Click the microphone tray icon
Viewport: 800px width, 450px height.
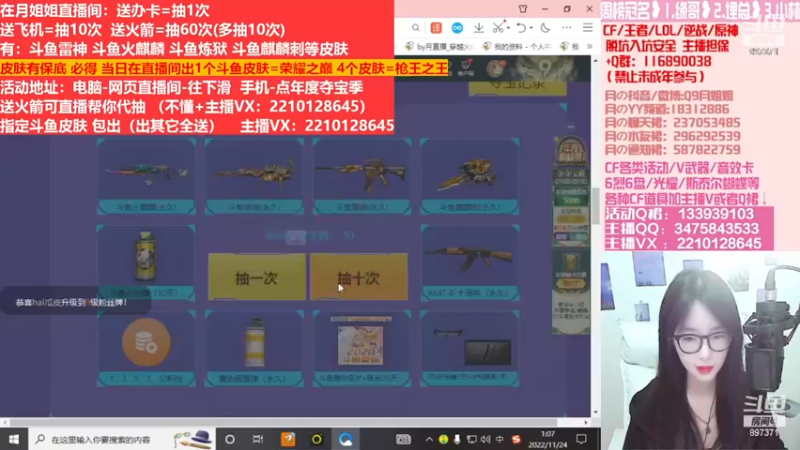[457, 439]
